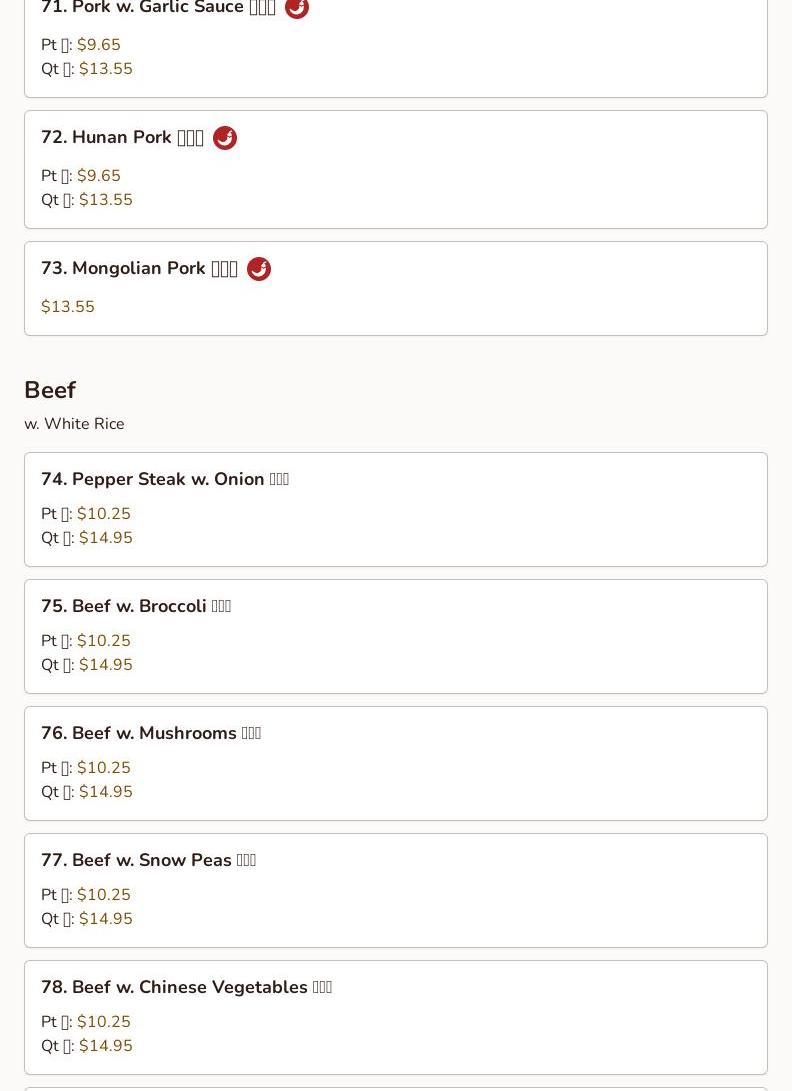Click Mongolian Pork $13.55 price

(x=68, y=307)
